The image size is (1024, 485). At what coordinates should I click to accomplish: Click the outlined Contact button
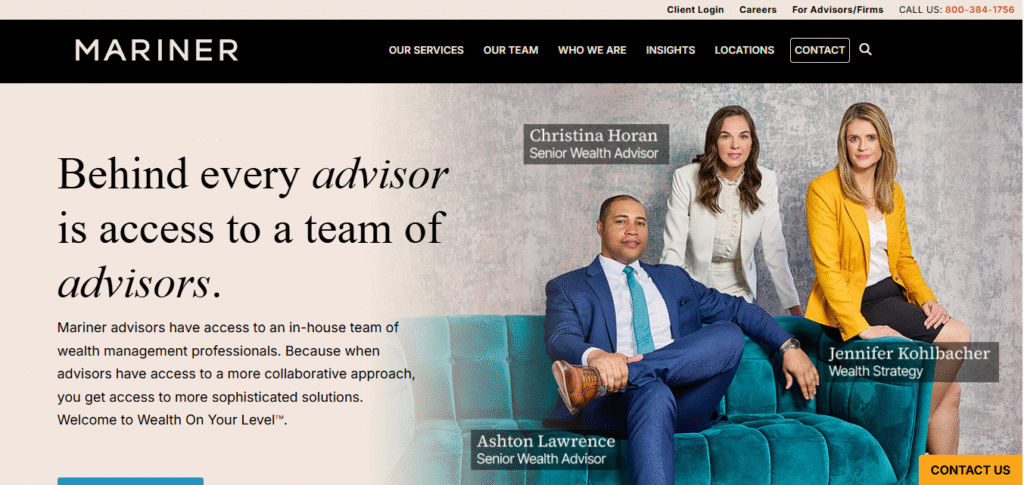click(x=820, y=50)
